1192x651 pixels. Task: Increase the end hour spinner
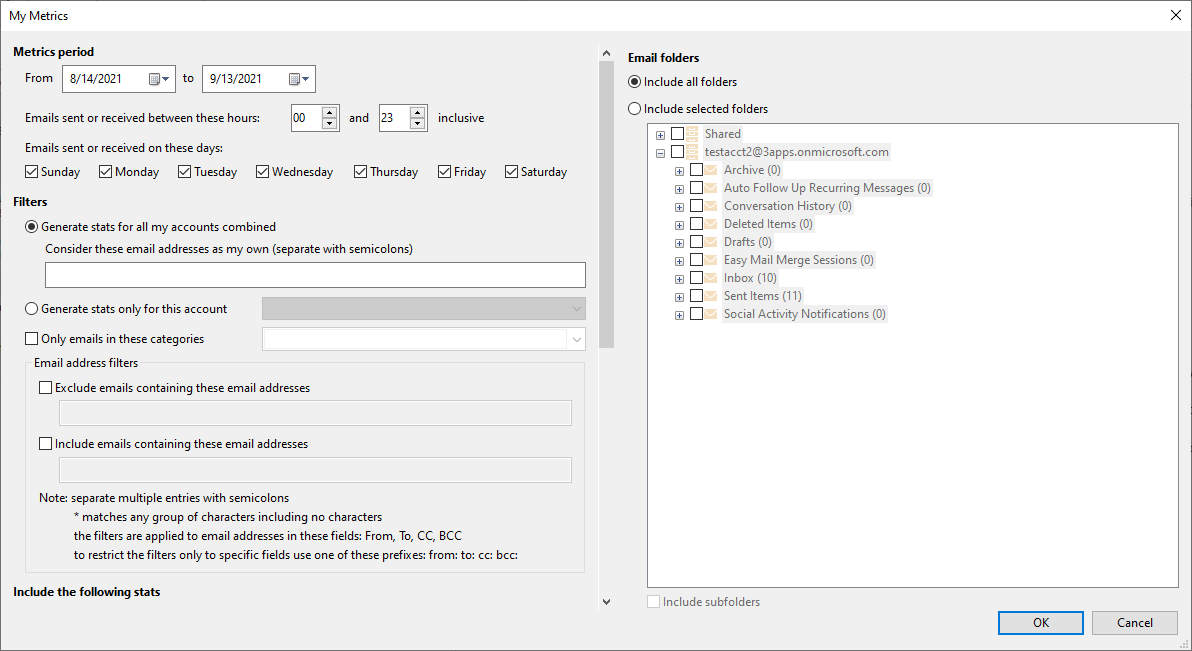[x=417, y=113]
